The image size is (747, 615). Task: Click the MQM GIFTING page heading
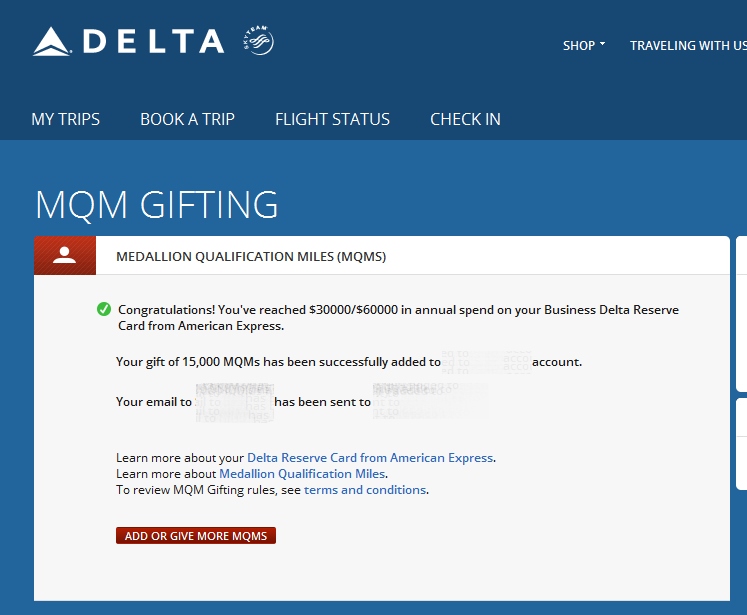click(x=157, y=205)
